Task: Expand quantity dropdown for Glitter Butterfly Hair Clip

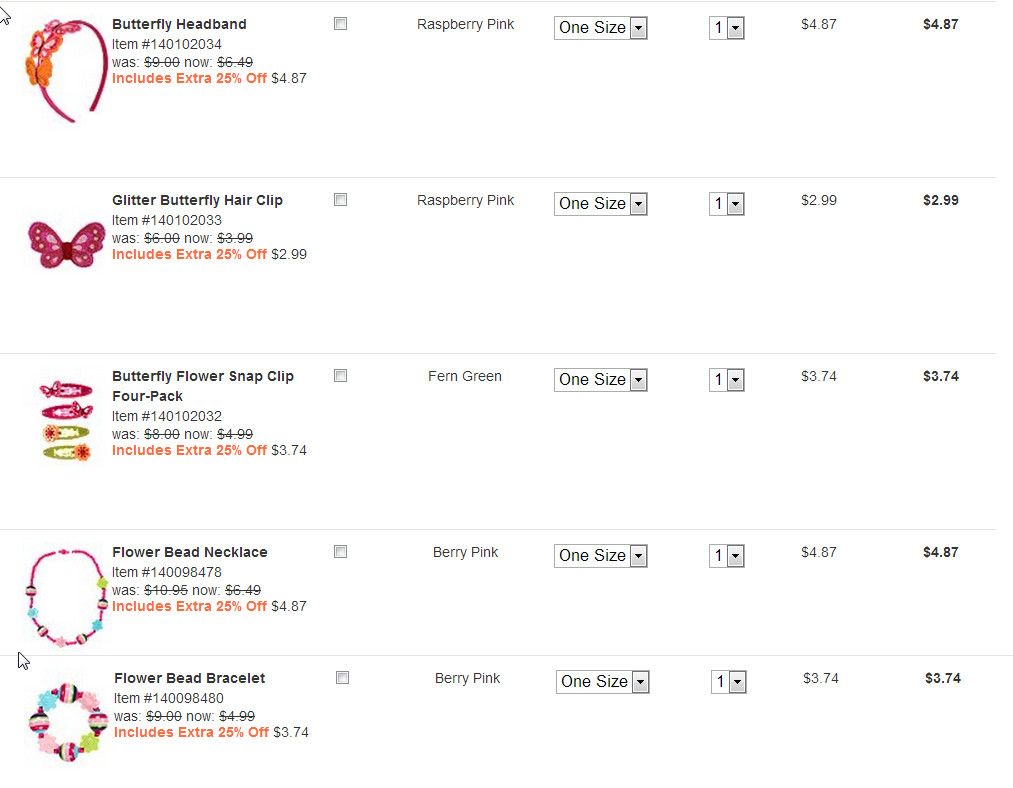Action: click(x=727, y=204)
